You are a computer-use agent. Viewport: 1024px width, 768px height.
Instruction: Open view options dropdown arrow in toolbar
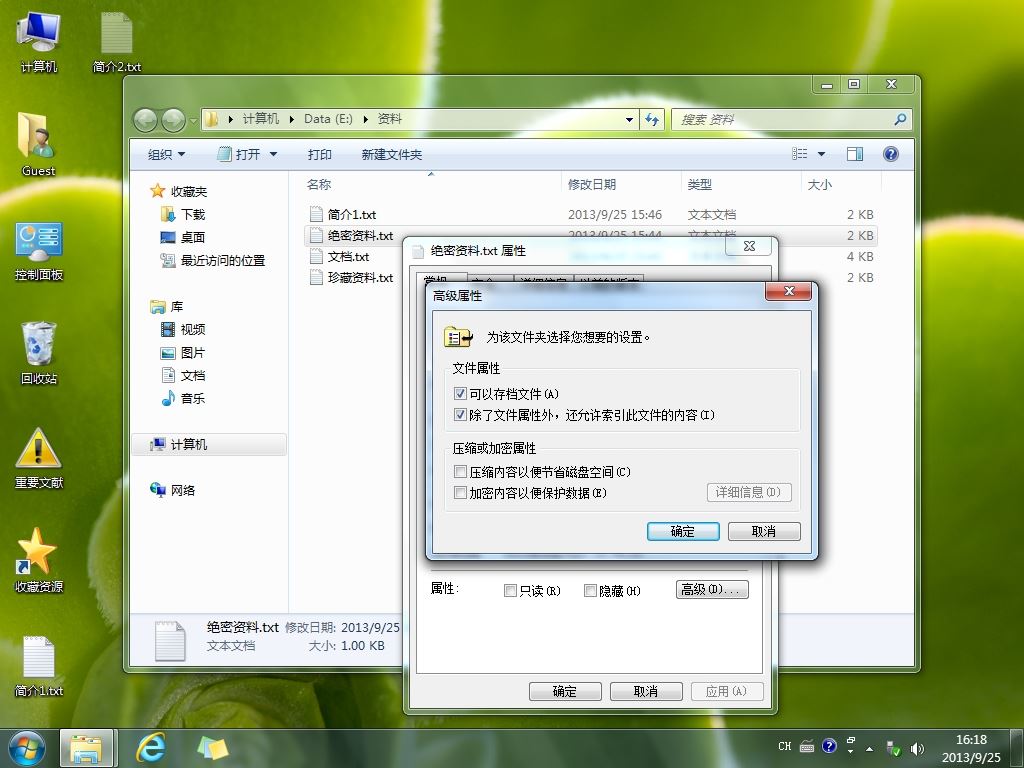click(822, 154)
